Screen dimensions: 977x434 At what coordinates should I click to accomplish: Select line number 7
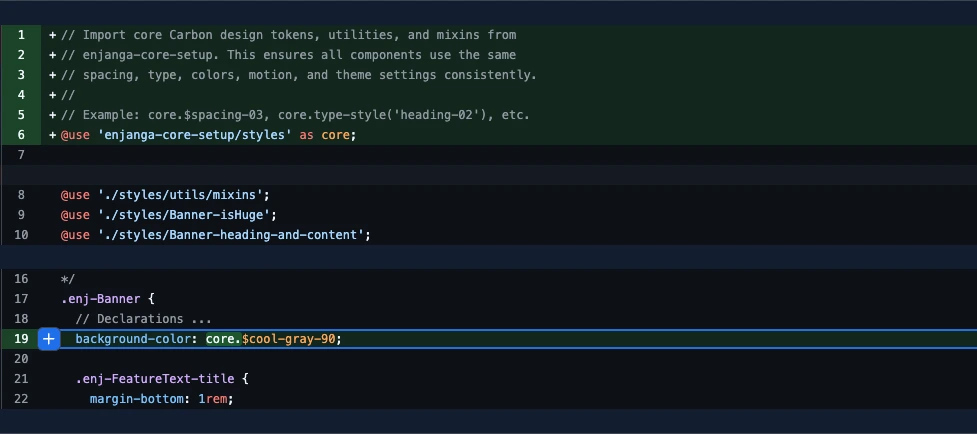[x=21, y=154]
